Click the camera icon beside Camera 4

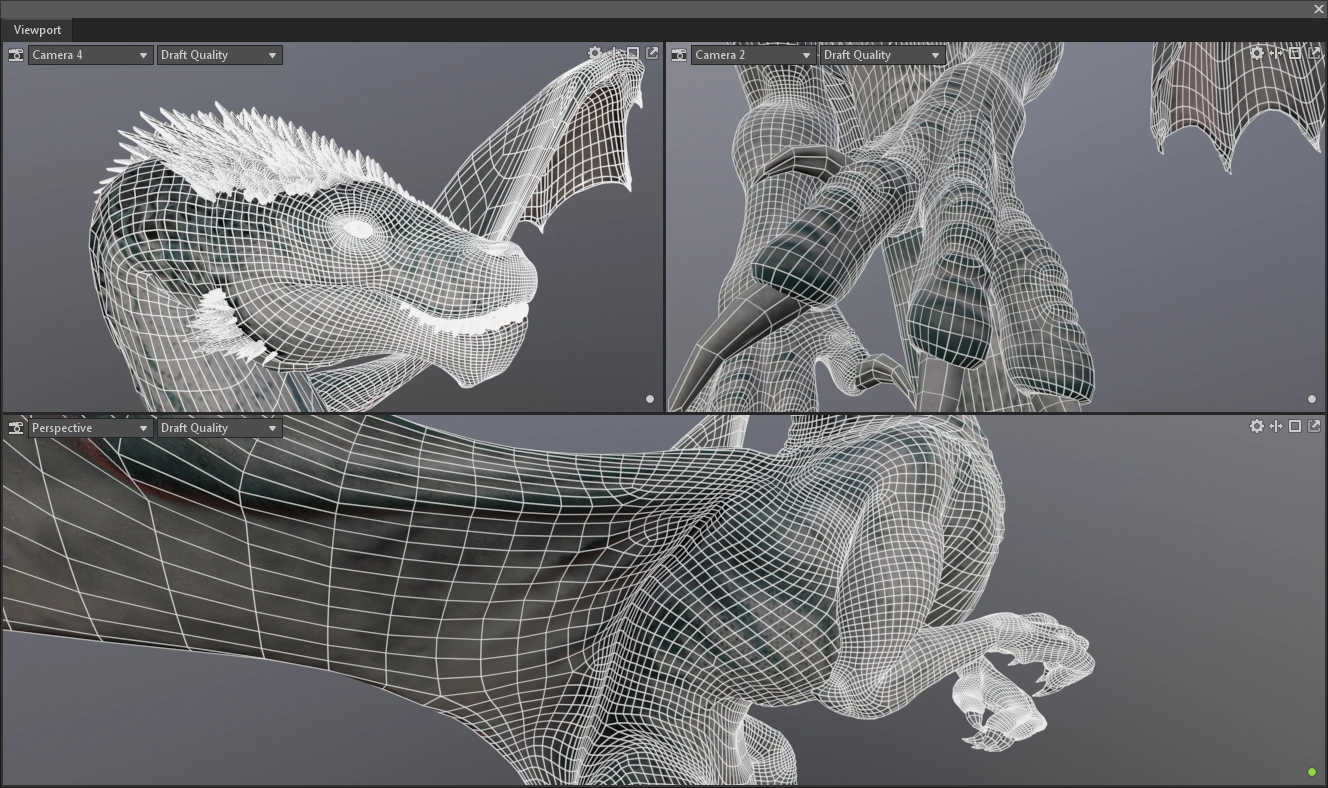(x=16, y=55)
